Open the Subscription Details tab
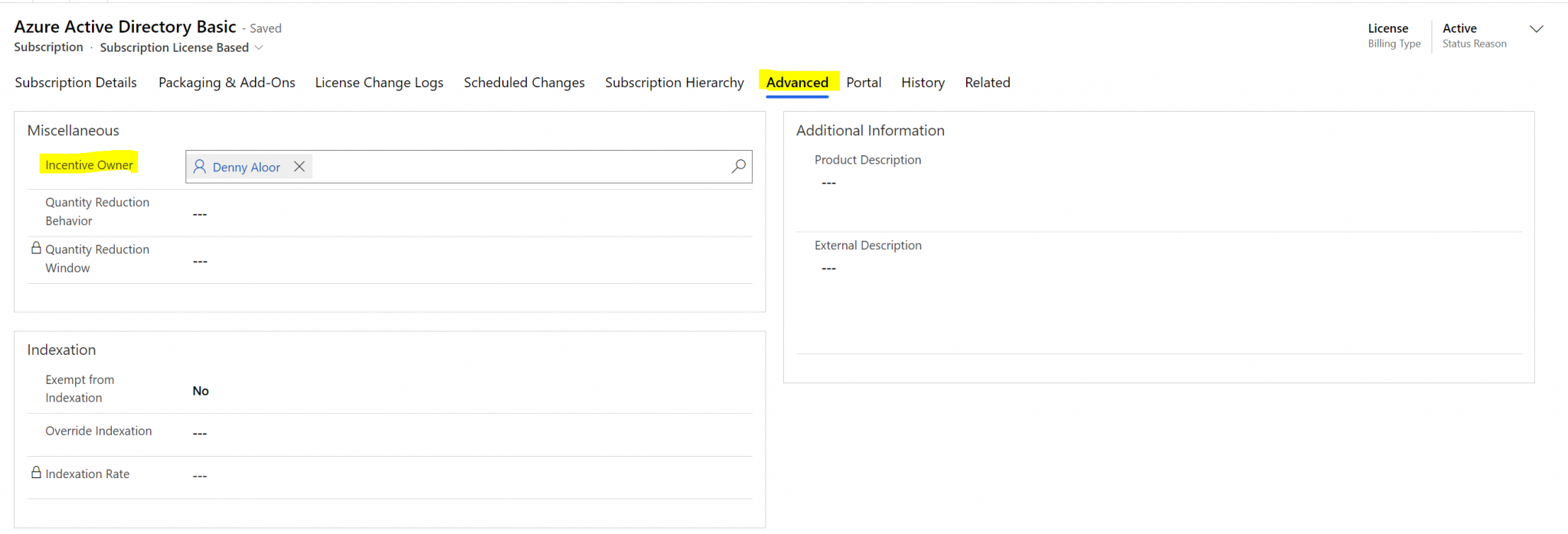The height and width of the screenshot is (534, 1568). point(76,83)
